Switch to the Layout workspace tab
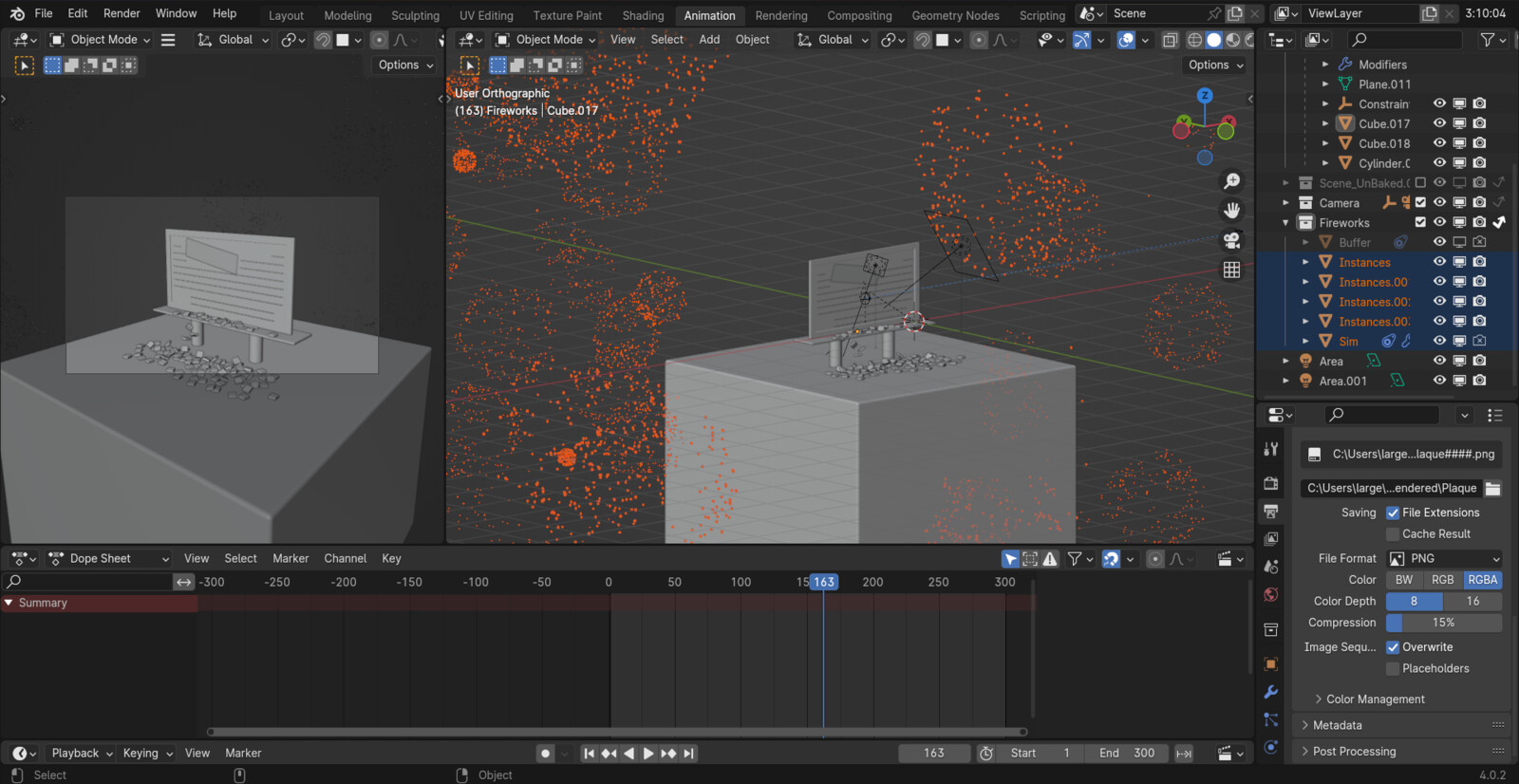Image resolution: width=1519 pixels, height=784 pixels. tap(286, 15)
